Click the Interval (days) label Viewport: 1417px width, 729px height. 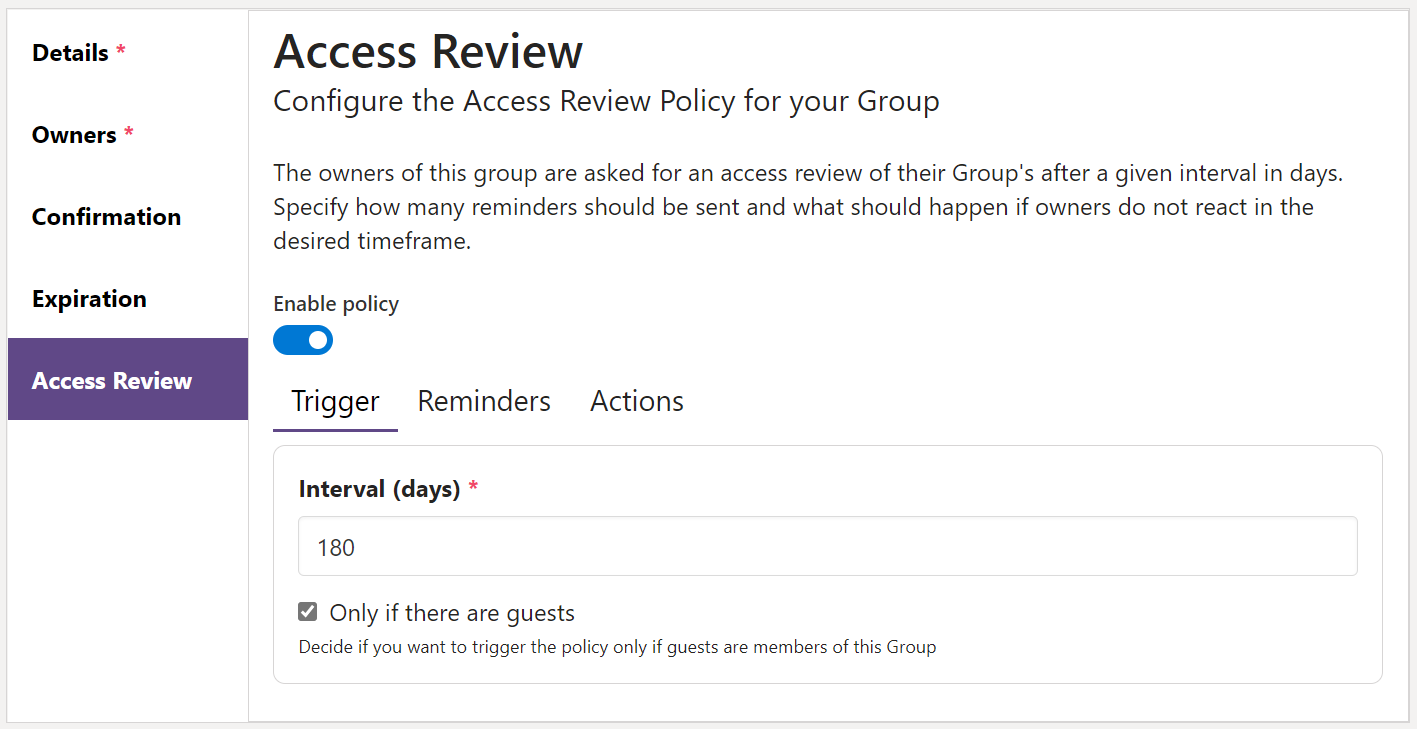tap(377, 488)
